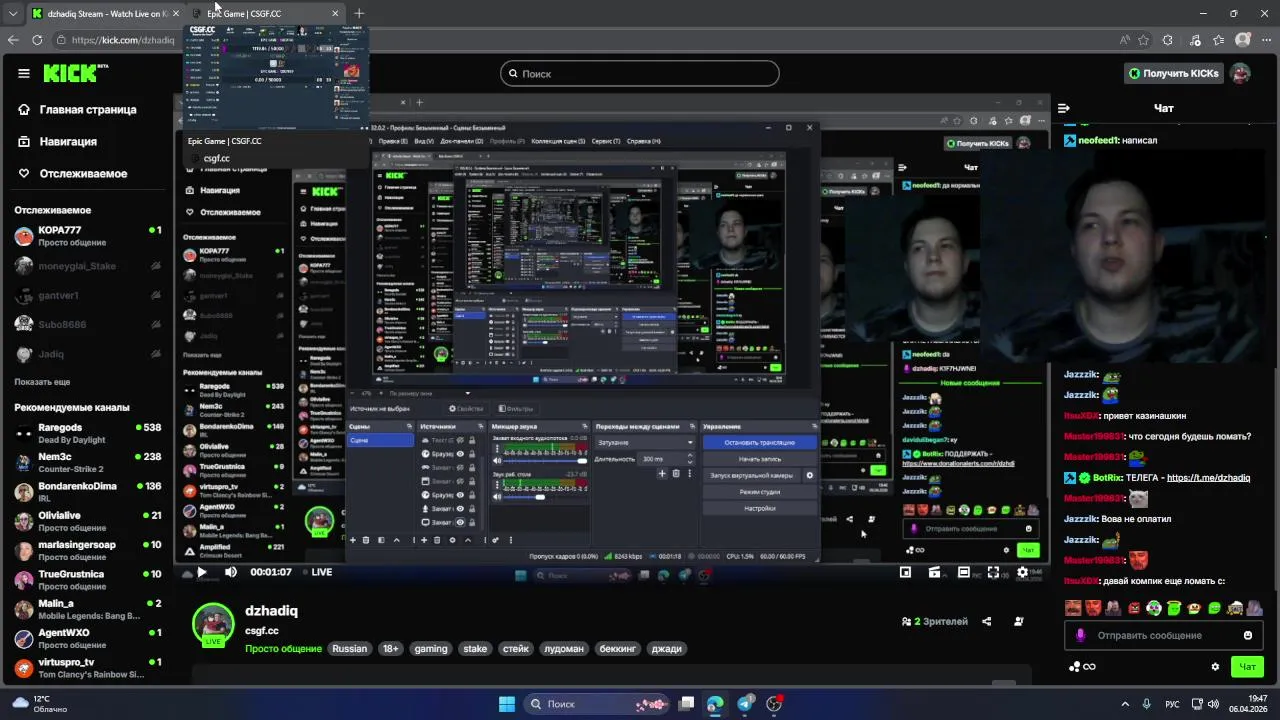Click the KICK logo

tap(76, 73)
